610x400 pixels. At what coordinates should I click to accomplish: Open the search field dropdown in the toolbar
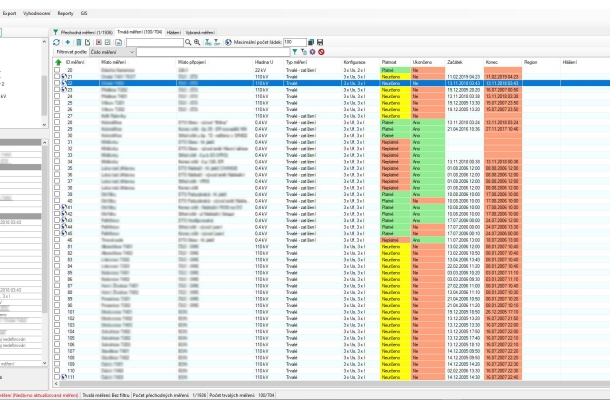pos(177,42)
